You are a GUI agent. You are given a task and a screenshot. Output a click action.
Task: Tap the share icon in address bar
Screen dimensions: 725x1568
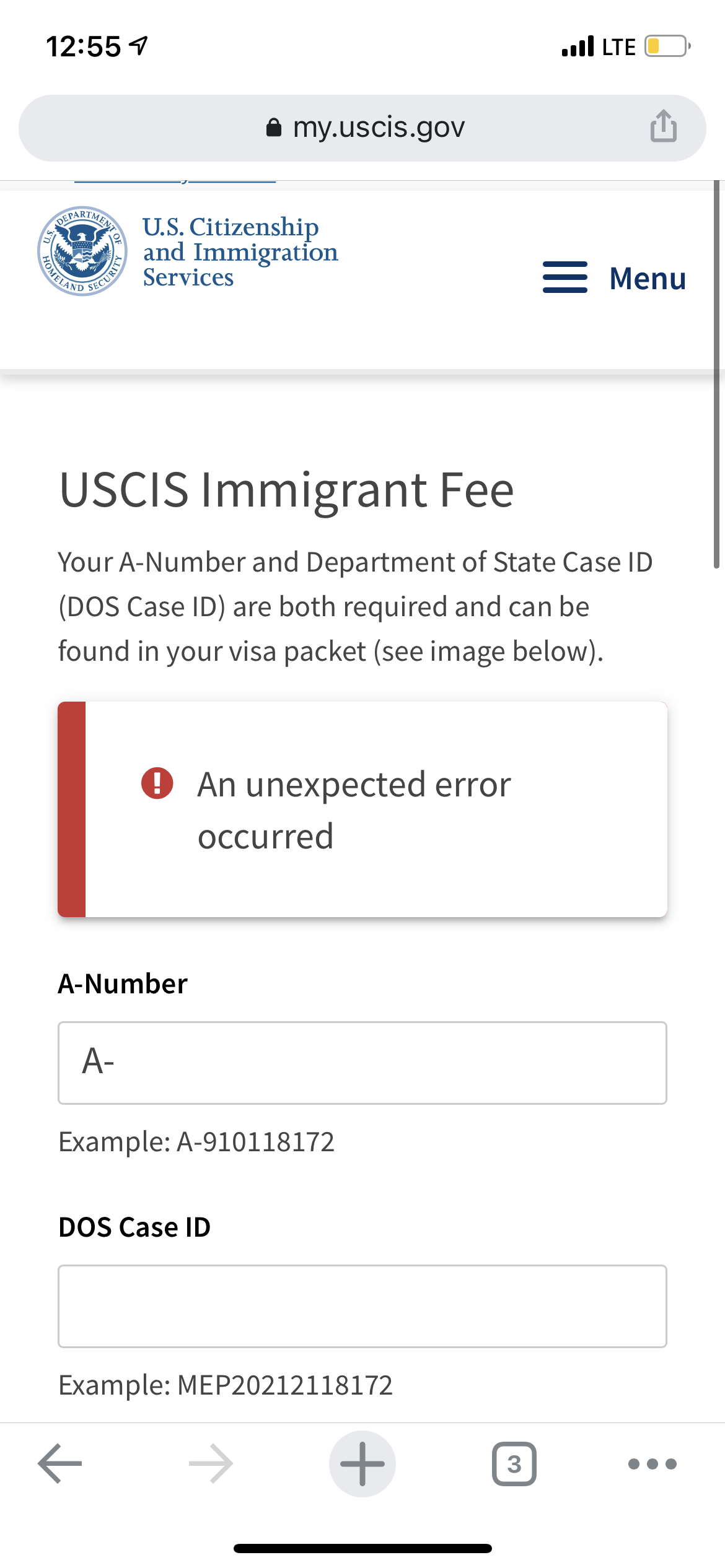(663, 126)
